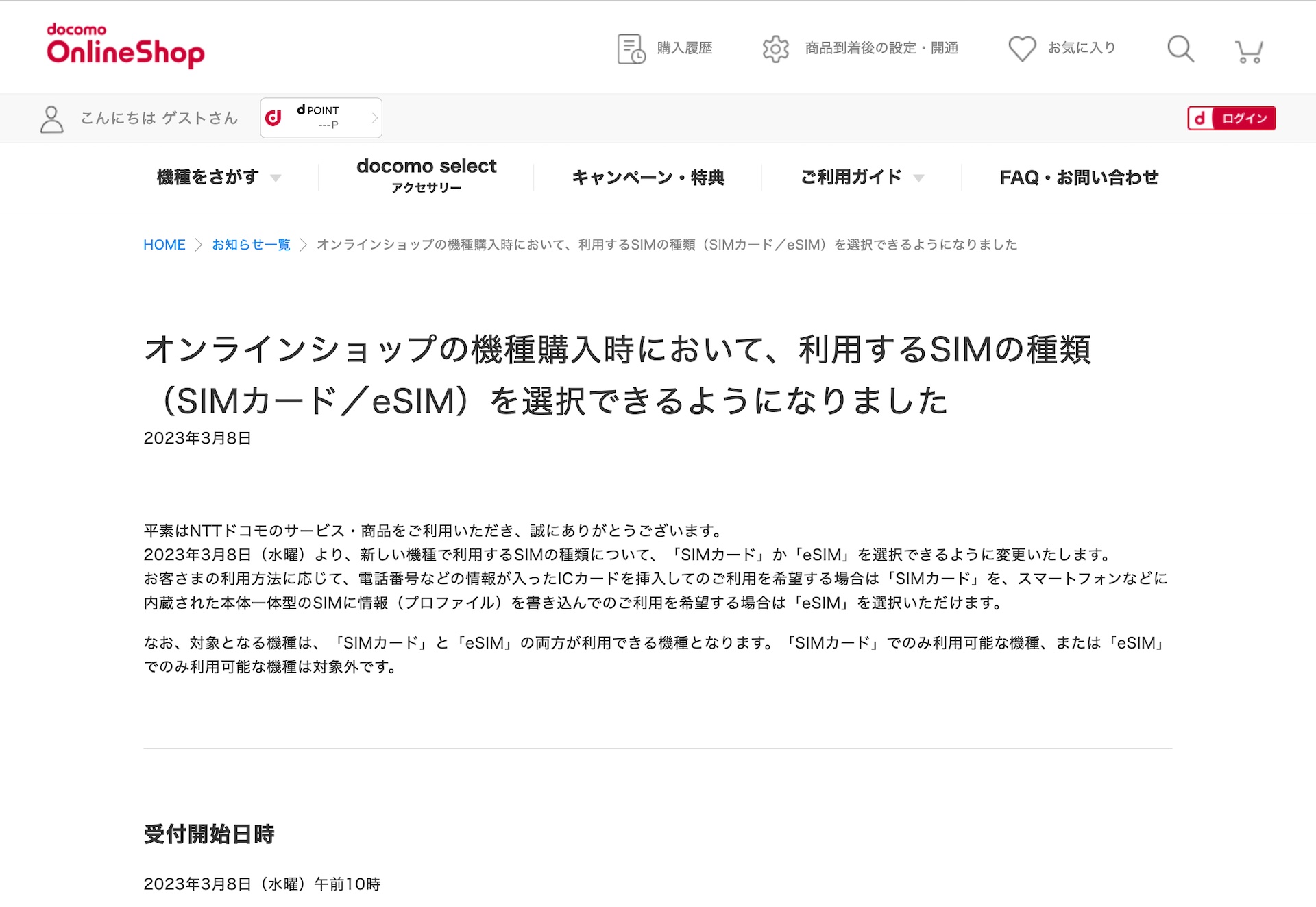Click the guest user profile icon

click(x=51, y=119)
